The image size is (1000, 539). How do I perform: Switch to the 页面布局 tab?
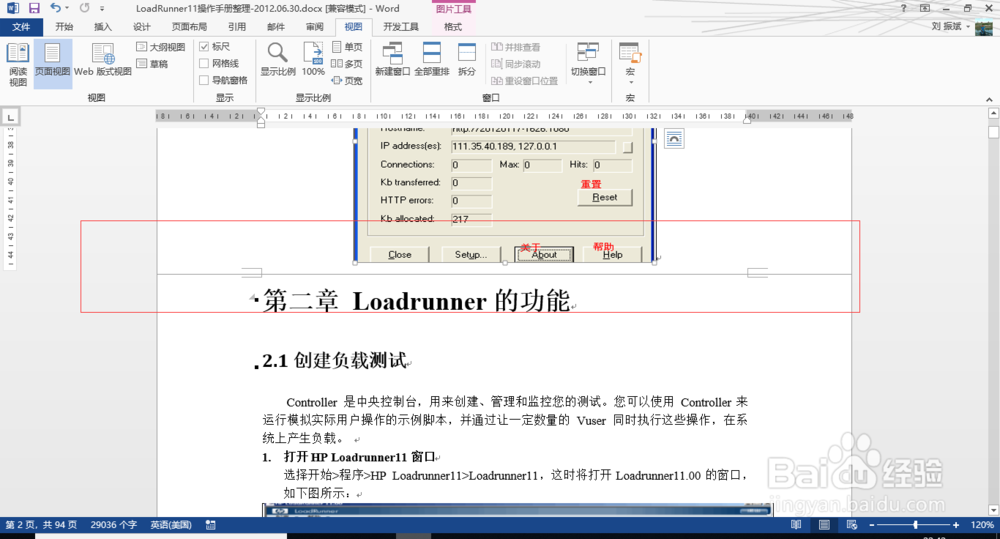189,27
